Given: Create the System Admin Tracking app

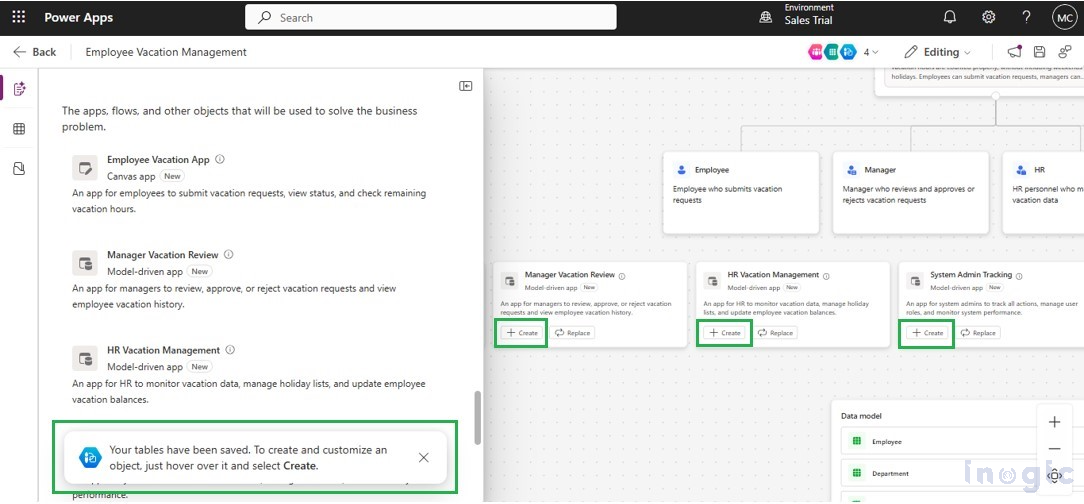Looking at the screenshot, I should [x=927, y=333].
